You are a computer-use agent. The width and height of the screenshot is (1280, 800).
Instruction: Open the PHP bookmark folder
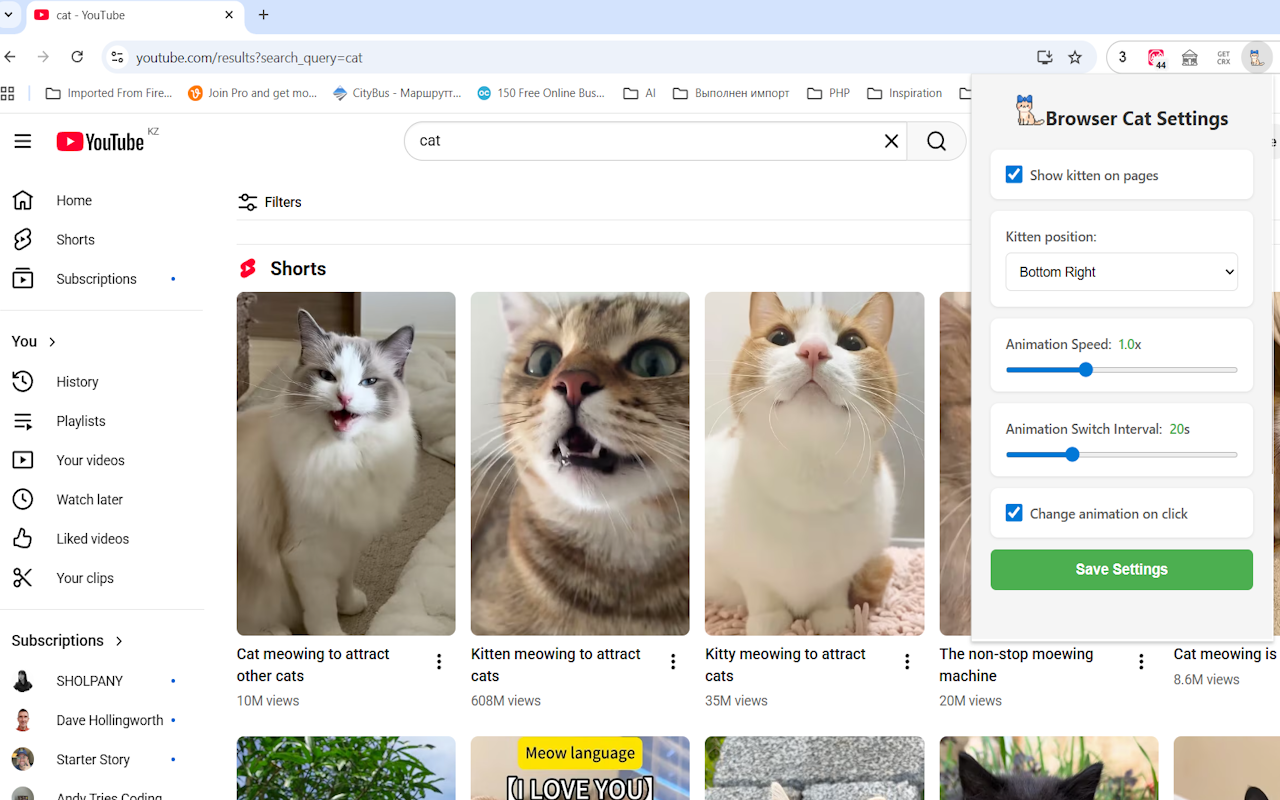(828, 93)
